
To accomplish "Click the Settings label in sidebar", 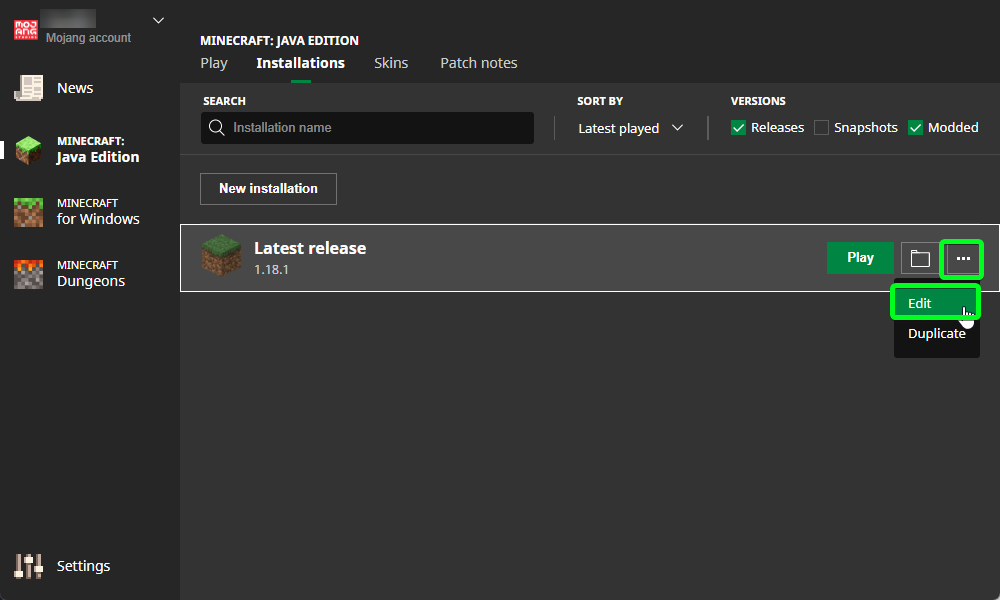I will click(84, 566).
